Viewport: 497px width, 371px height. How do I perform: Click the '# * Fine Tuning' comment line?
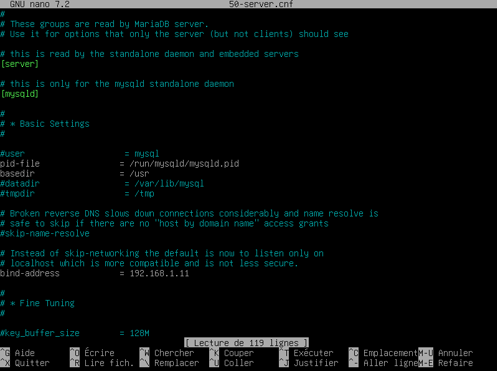pyautogui.click(x=37, y=303)
